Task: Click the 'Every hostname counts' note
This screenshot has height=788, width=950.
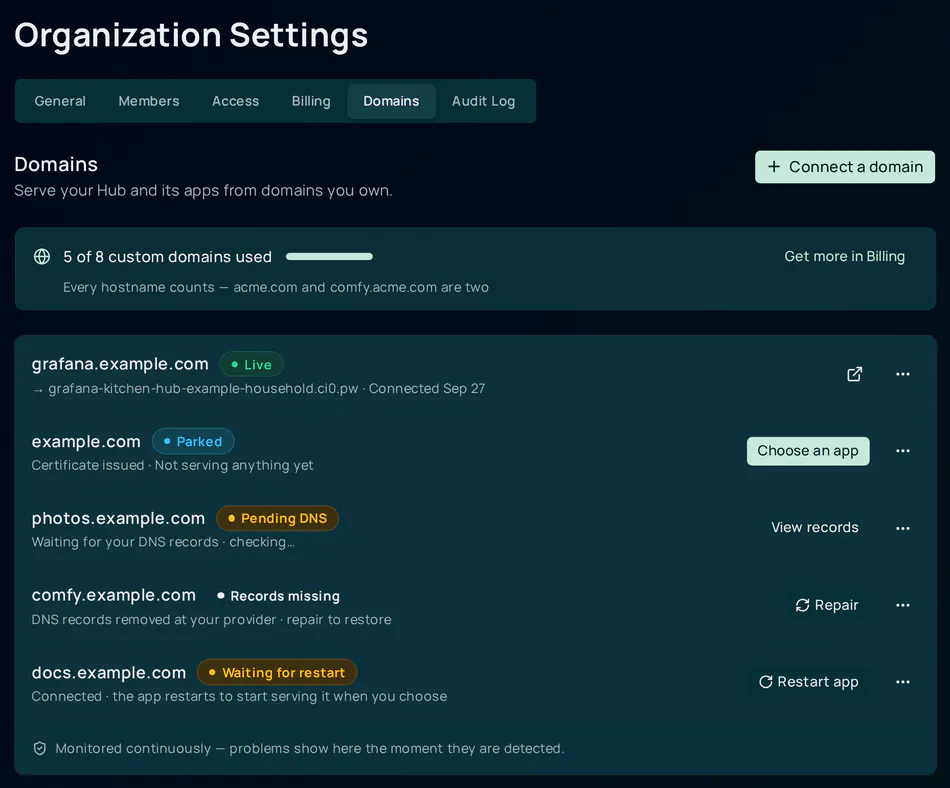Action: coord(276,287)
